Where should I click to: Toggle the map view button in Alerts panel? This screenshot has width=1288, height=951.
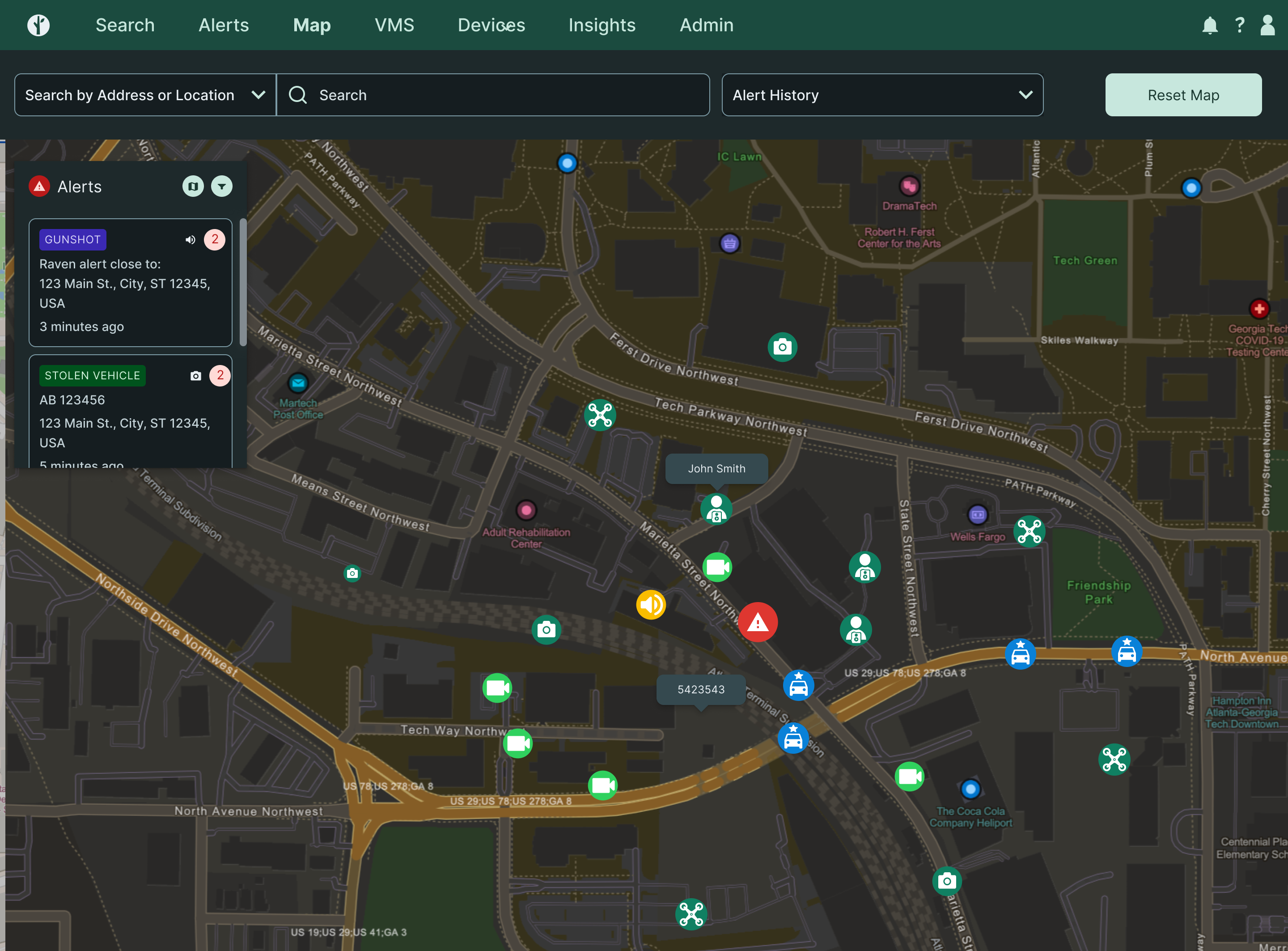click(193, 187)
